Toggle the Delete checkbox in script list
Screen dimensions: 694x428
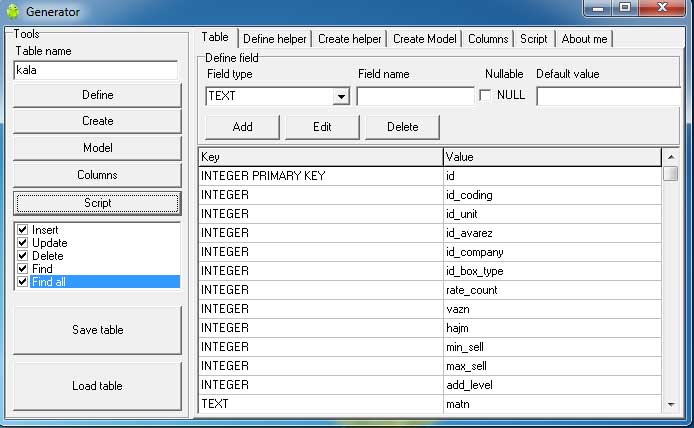point(24,256)
